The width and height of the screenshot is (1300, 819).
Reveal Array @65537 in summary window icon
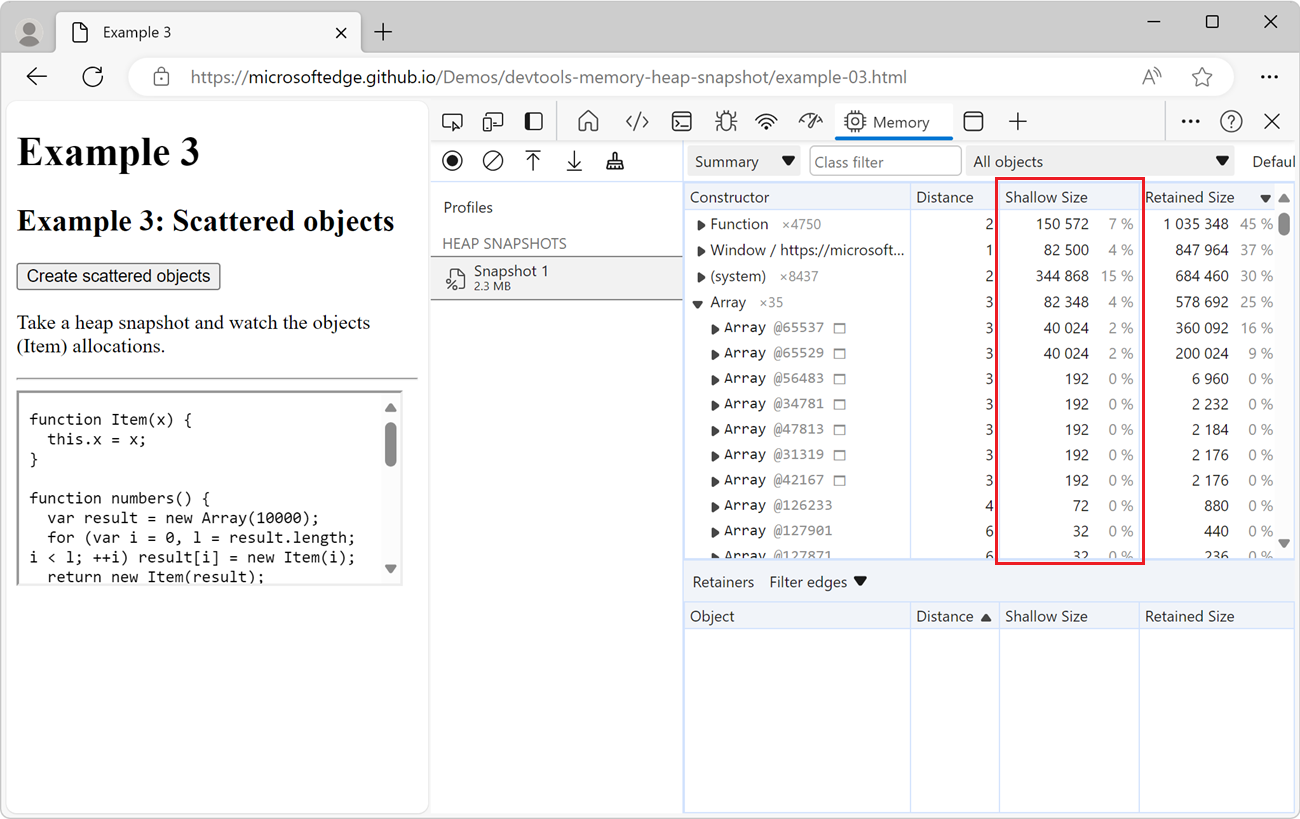coord(840,328)
